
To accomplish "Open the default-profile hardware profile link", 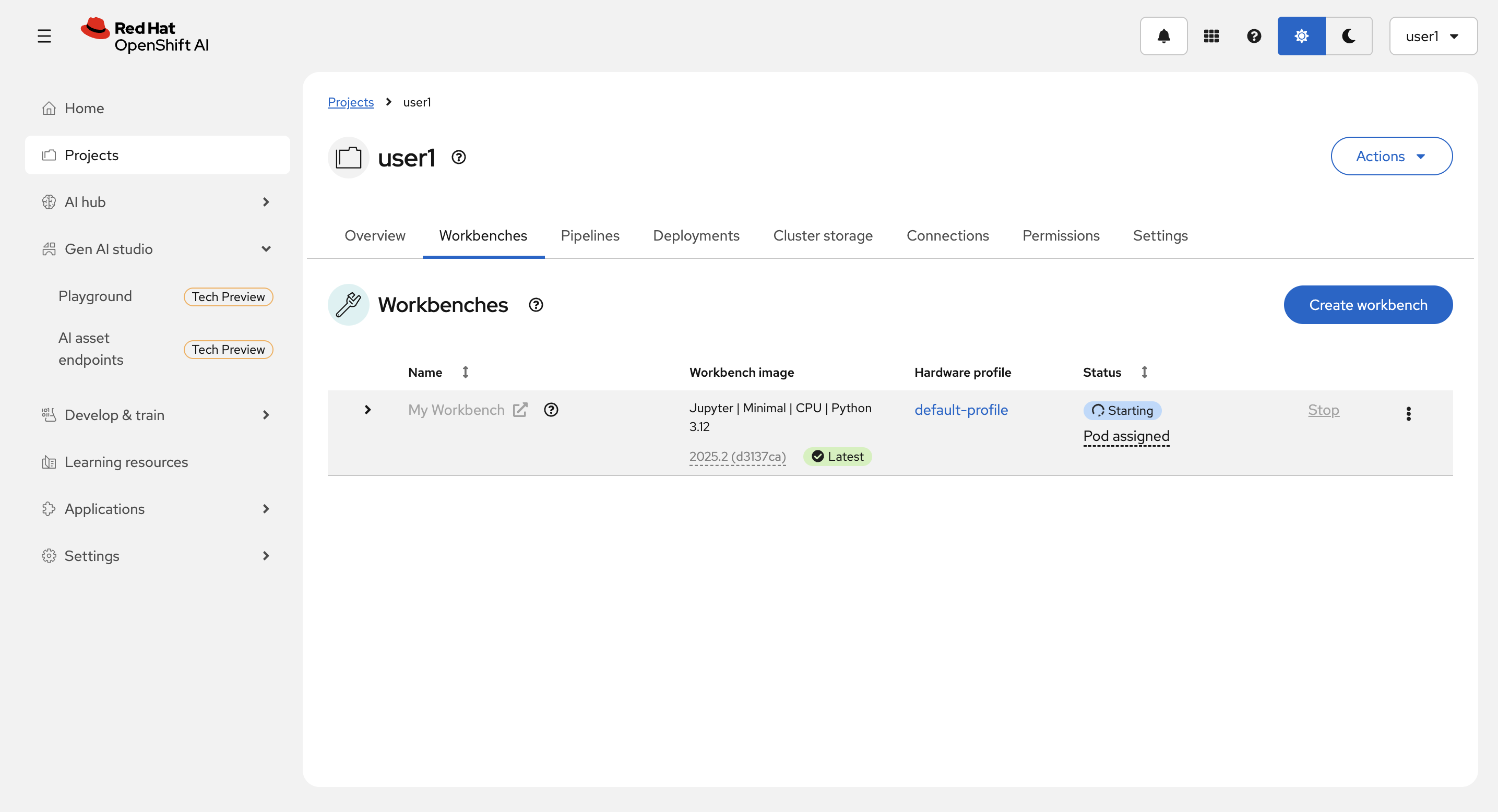I will coord(961,410).
